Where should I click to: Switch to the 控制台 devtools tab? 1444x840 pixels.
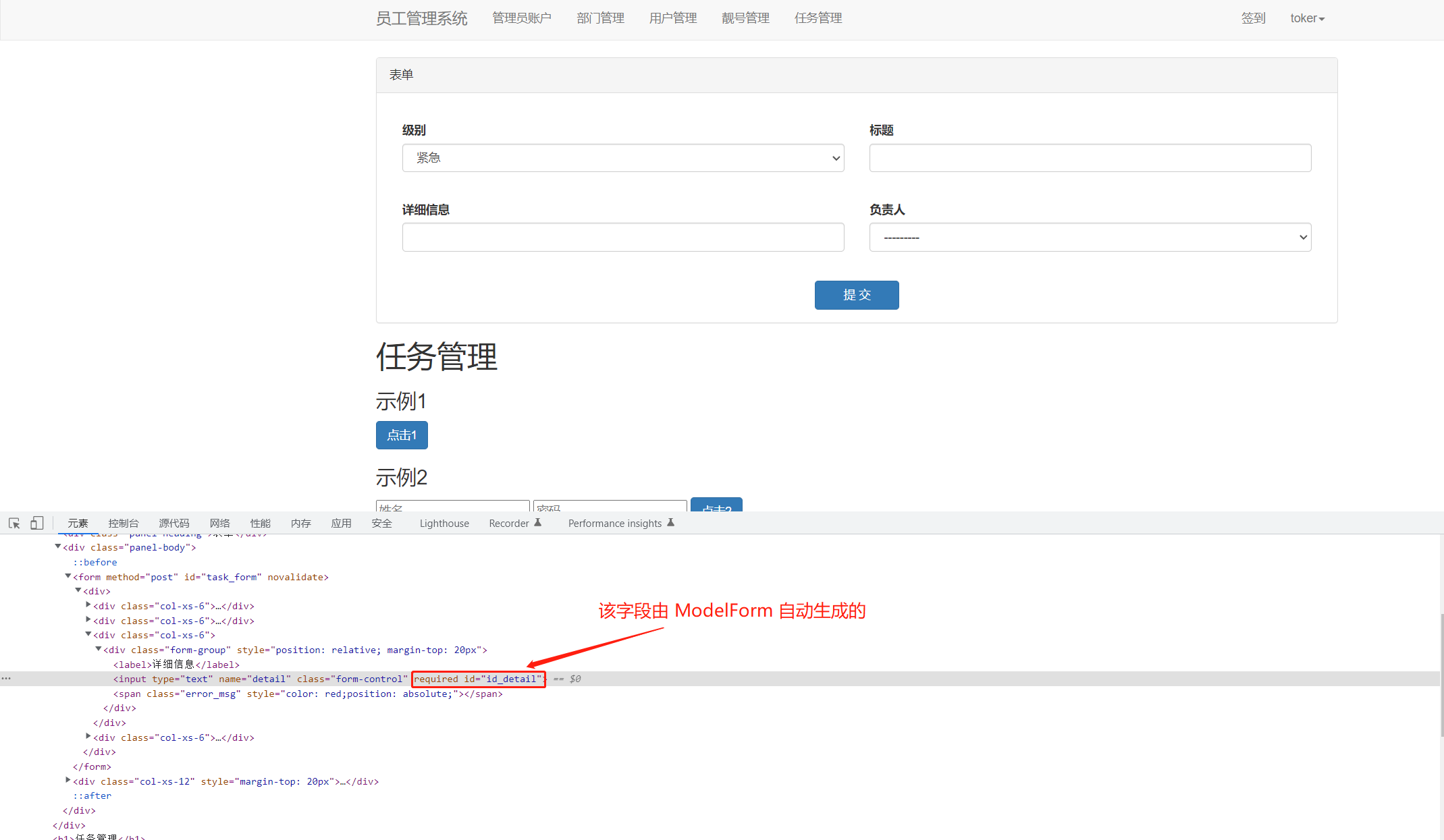pyautogui.click(x=124, y=523)
